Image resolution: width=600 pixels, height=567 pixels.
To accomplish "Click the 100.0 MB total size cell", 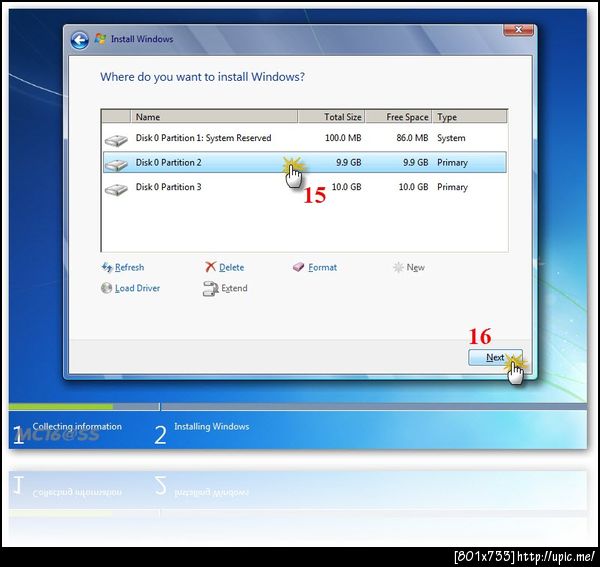I will [343, 138].
